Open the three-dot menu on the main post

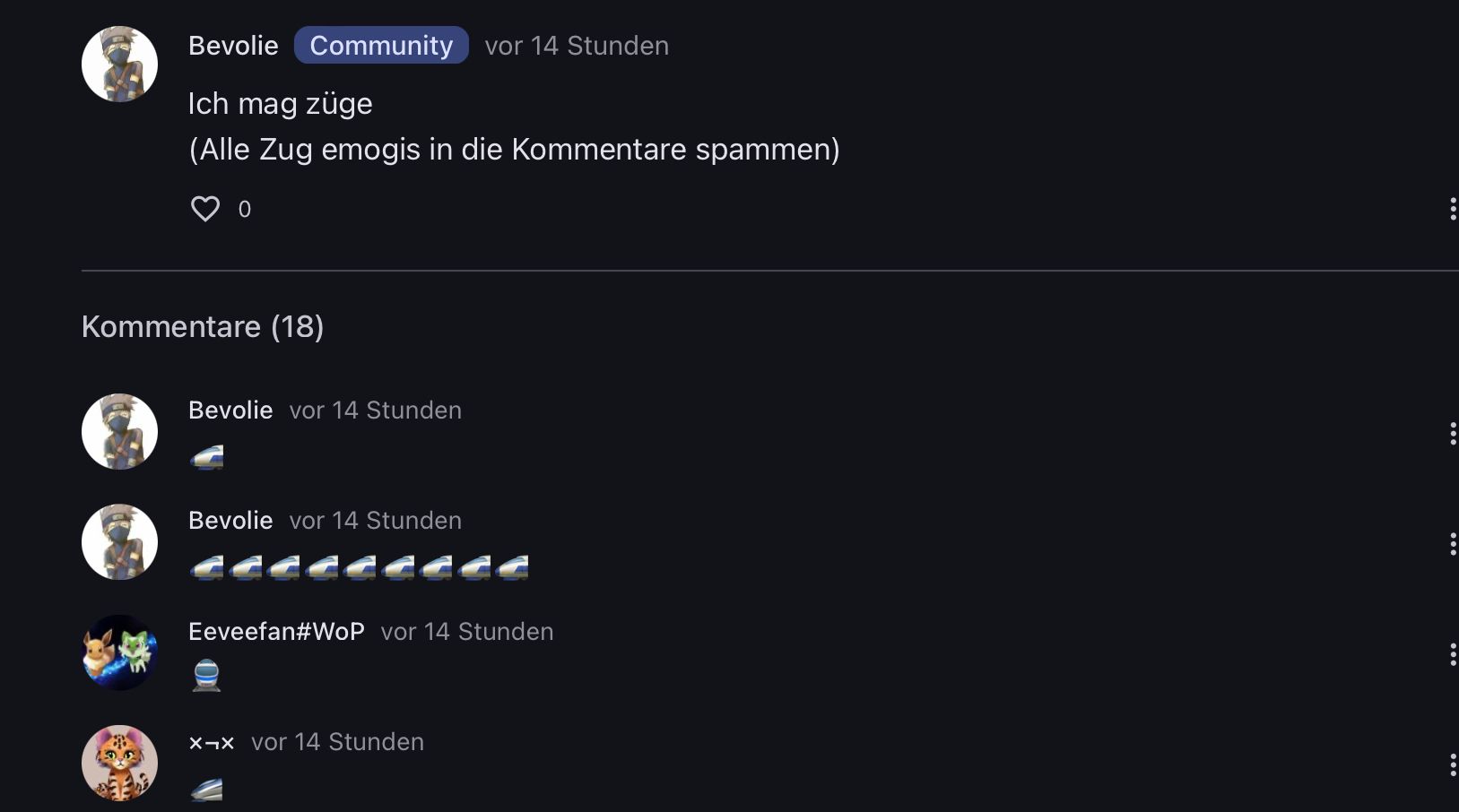1452,209
